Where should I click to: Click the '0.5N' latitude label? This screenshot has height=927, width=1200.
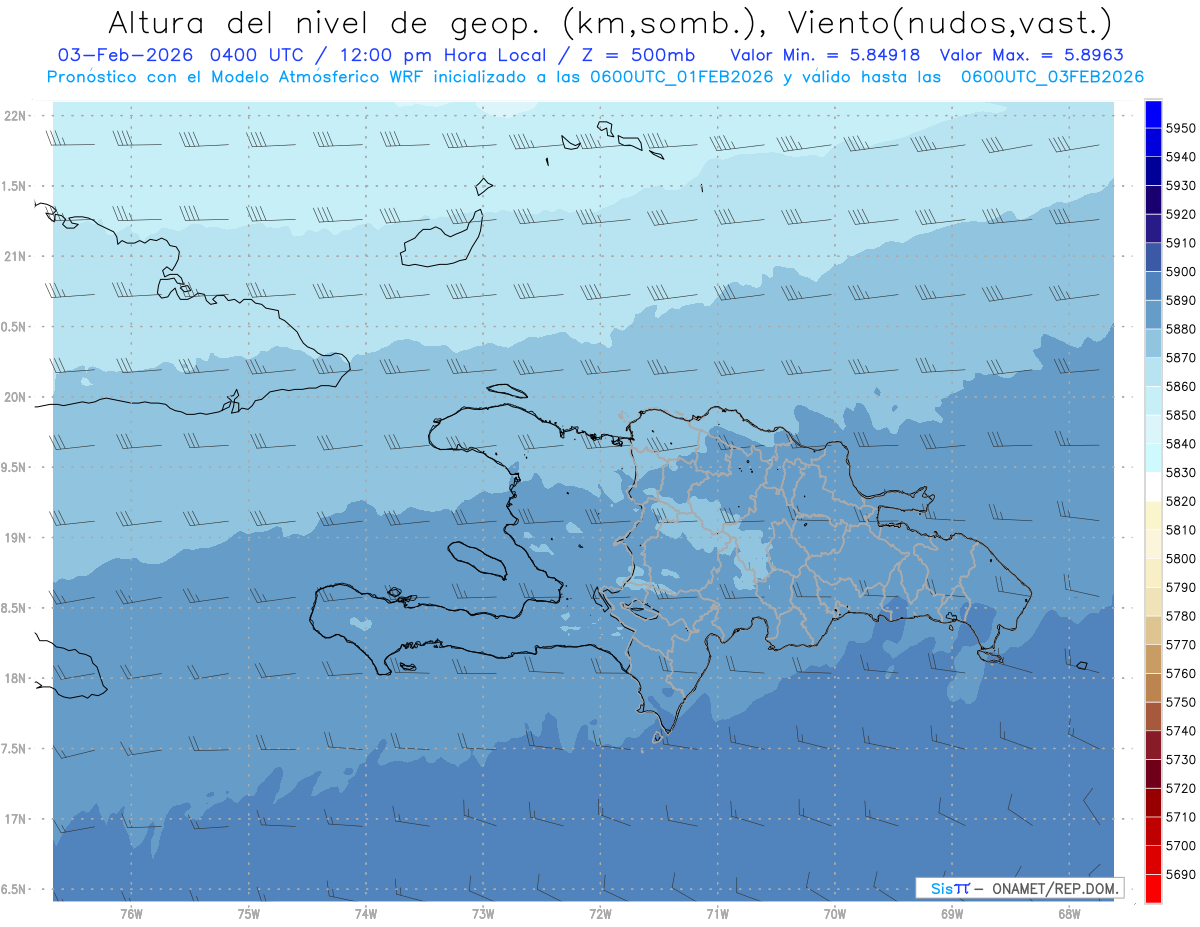point(15,327)
